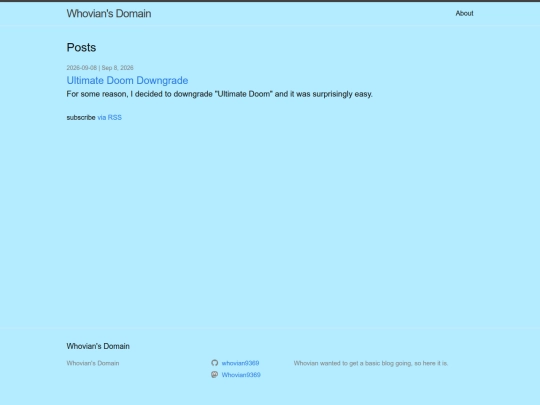This screenshot has width=540, height=405.
Task: Click the post excerpt about downgrading Ultimate Doom
Action: coord(219,94)
